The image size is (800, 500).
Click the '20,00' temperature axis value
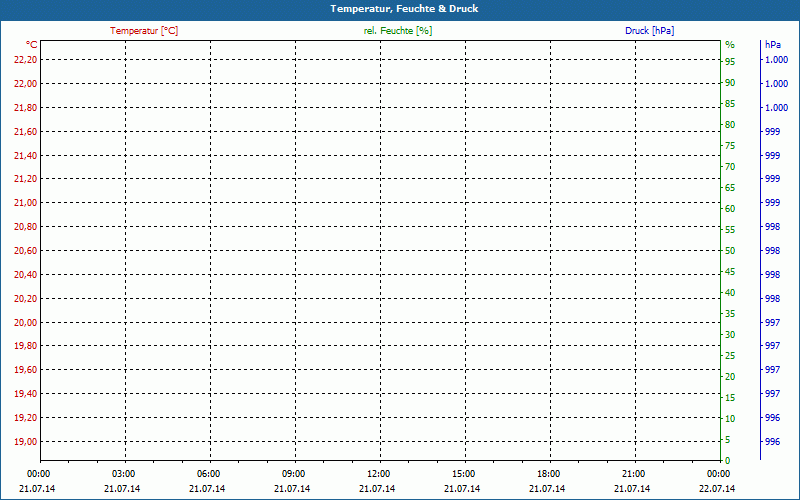(26, 322)
